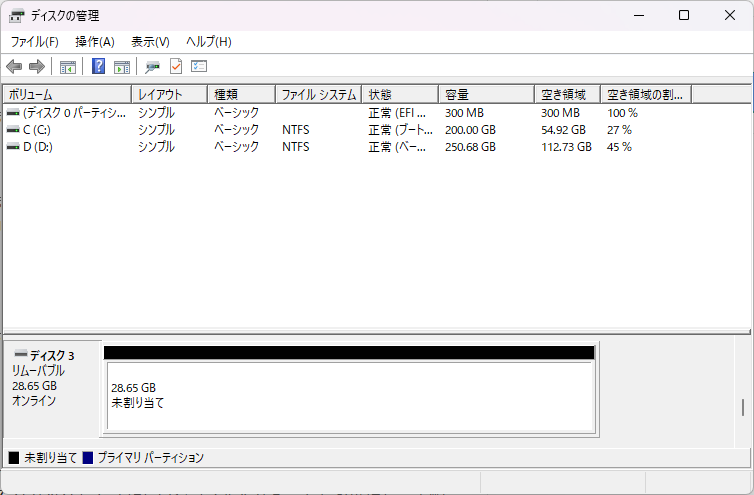754x495 pixels.
Task: Open Help with the question mark icon
Action: pos(98,66)
